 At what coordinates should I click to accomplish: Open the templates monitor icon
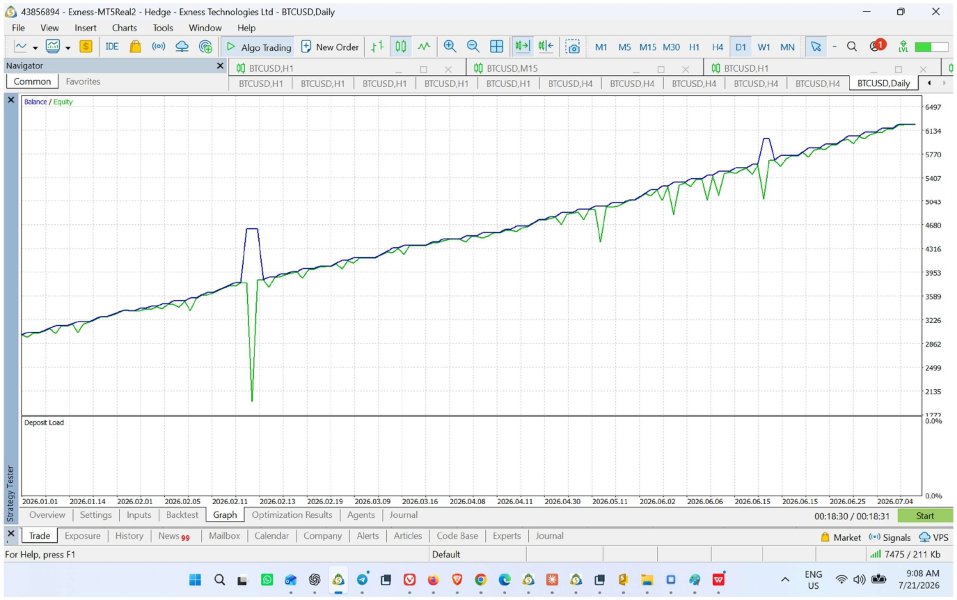(53, 46)
